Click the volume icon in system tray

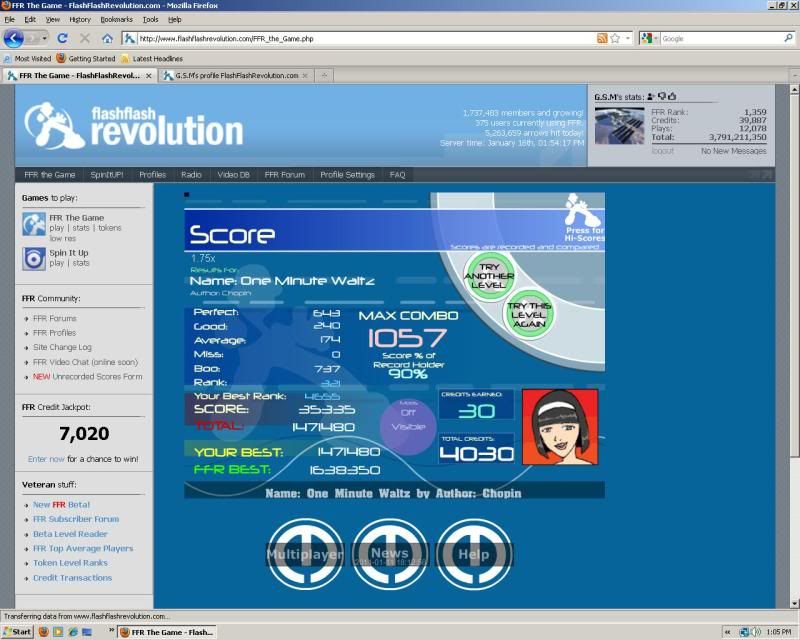[756, 632]
